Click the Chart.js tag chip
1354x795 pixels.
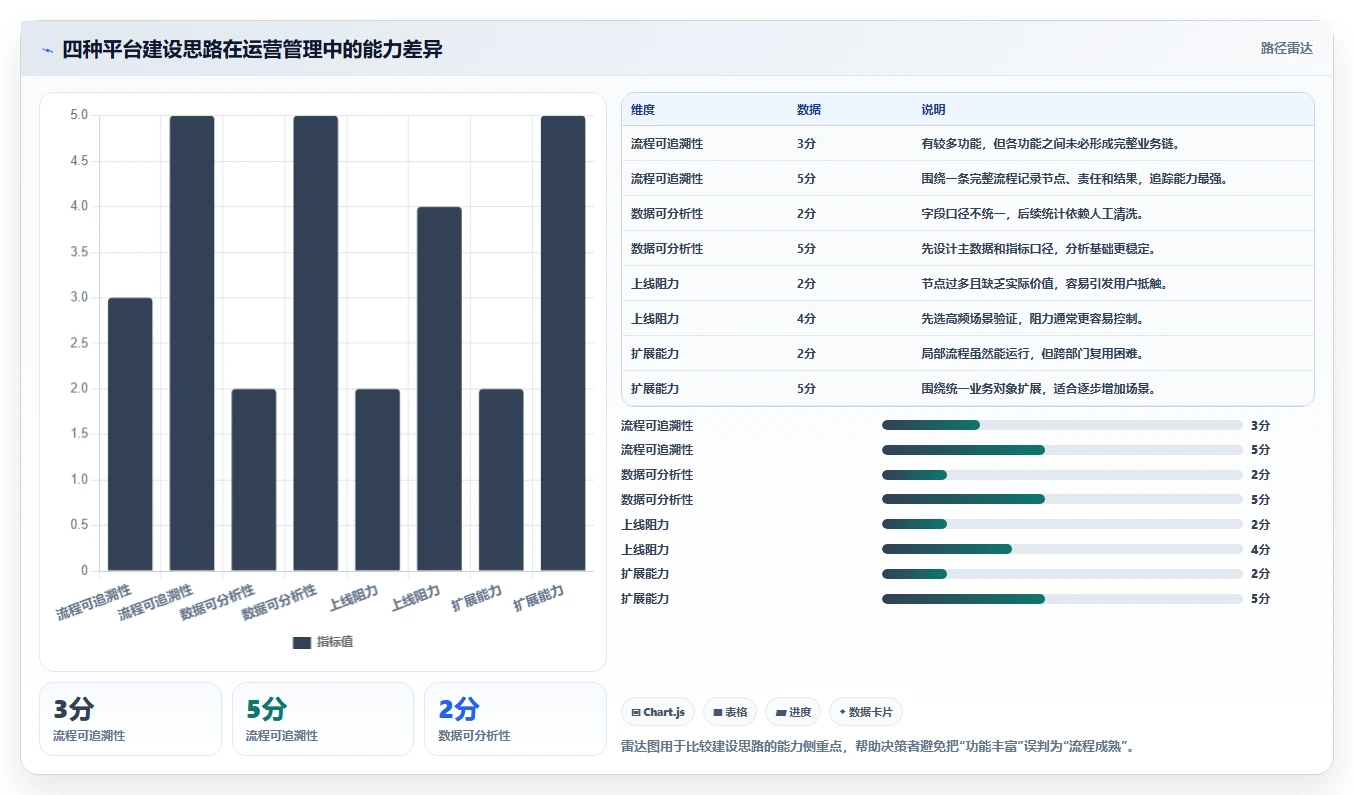(x=658, y=712)
